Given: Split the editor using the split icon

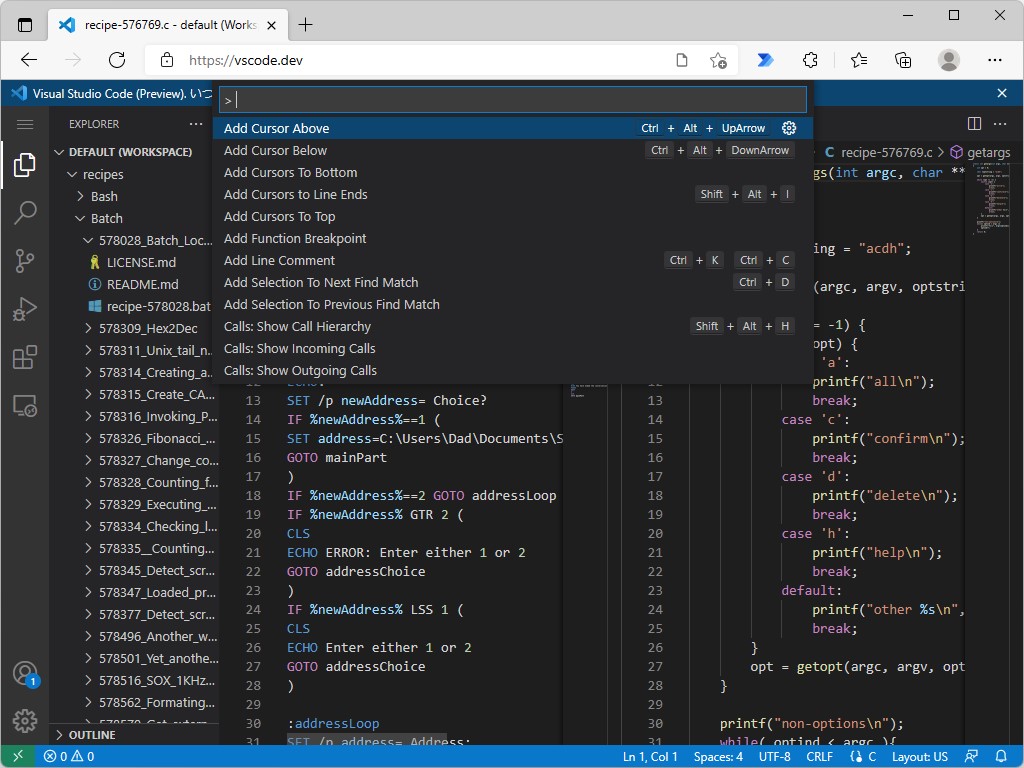Looking at the screenshot, I should coord(974,123).
